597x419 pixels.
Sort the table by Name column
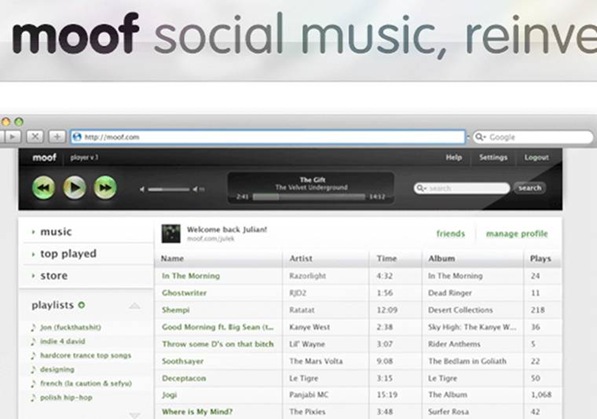click(x=172, y=258)
